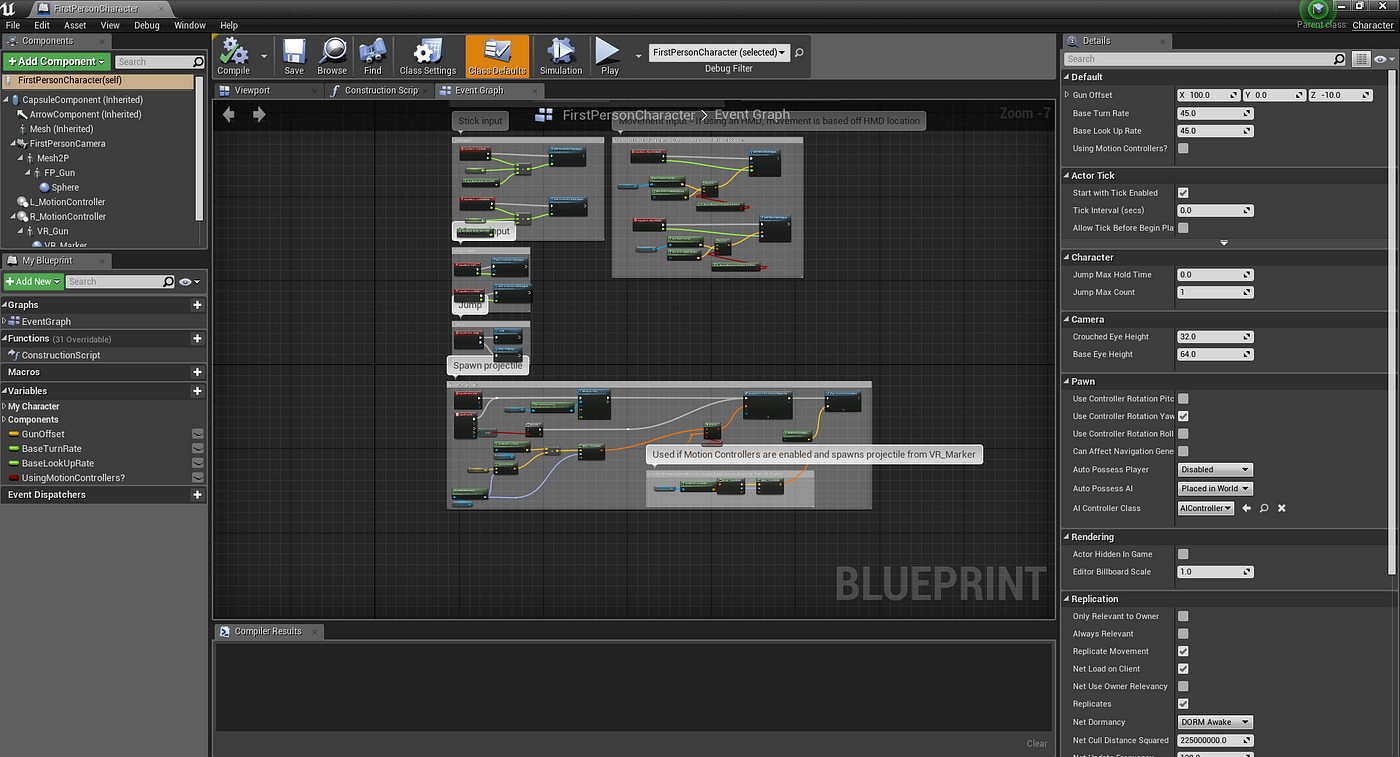The height and width of the screenshot is (757, 1400).
Task: Focus the Components search field
Action: pyautogui.click(x=160, y=61)
